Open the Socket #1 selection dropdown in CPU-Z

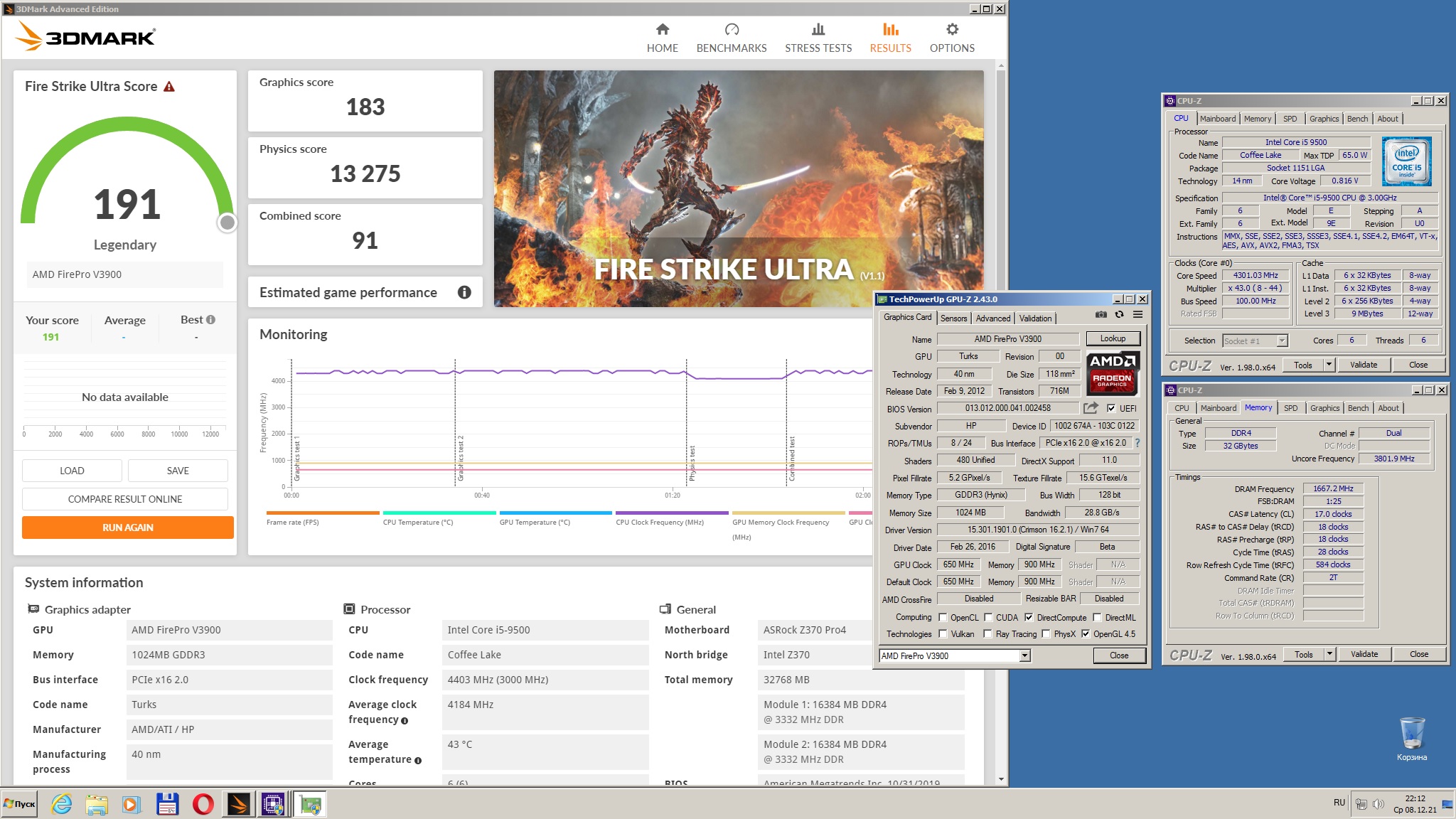pos(1282,341)
